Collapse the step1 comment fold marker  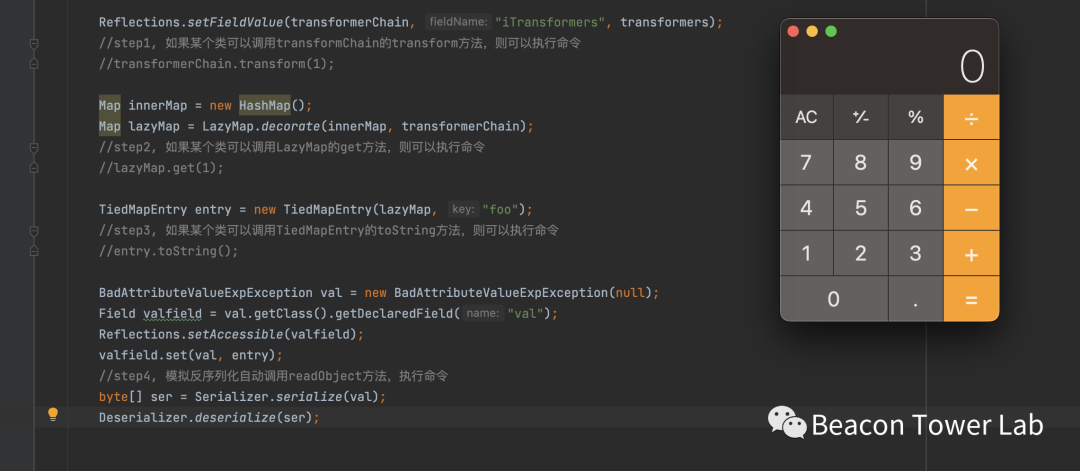click(34, 44)
